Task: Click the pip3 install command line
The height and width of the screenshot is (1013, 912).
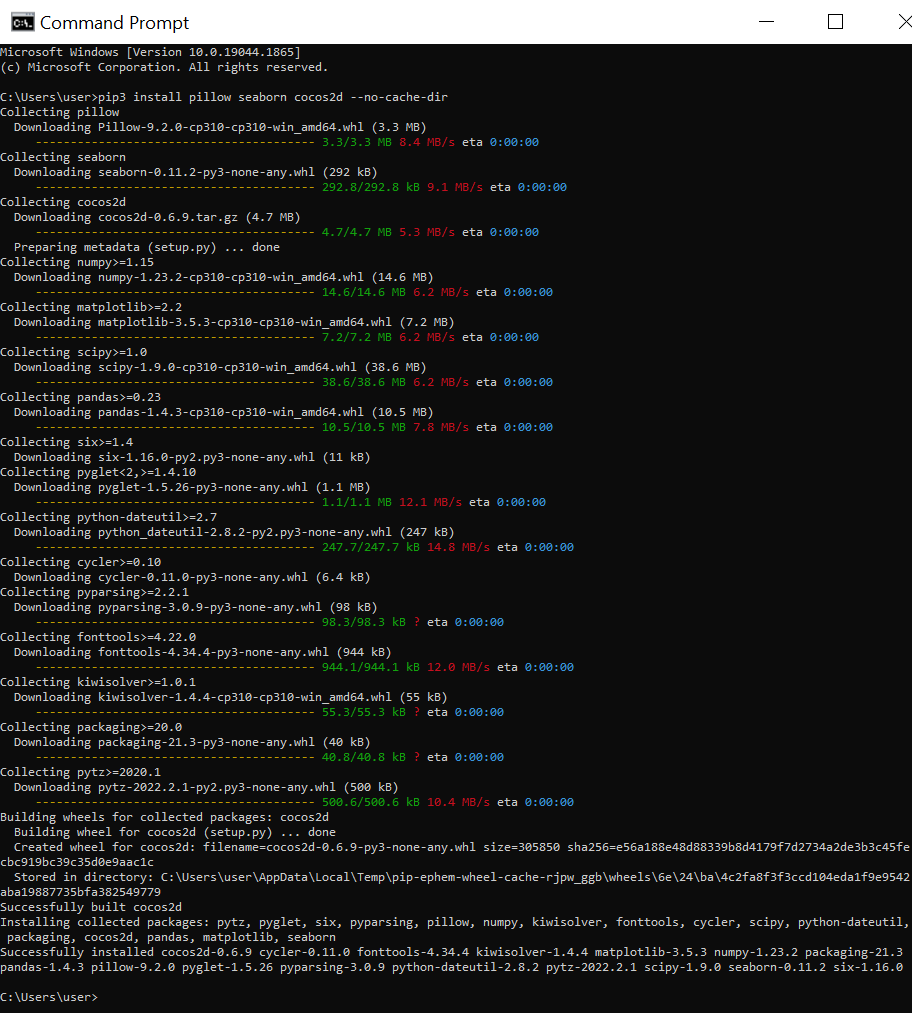Action: (224, 97)
